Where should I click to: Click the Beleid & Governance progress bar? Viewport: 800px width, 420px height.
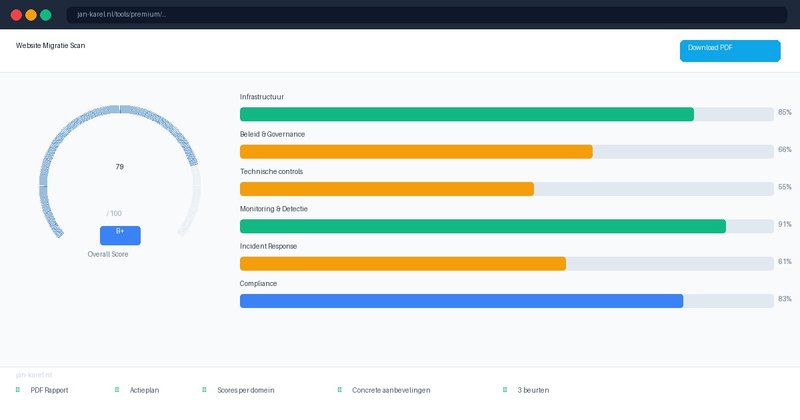(507, 152)
